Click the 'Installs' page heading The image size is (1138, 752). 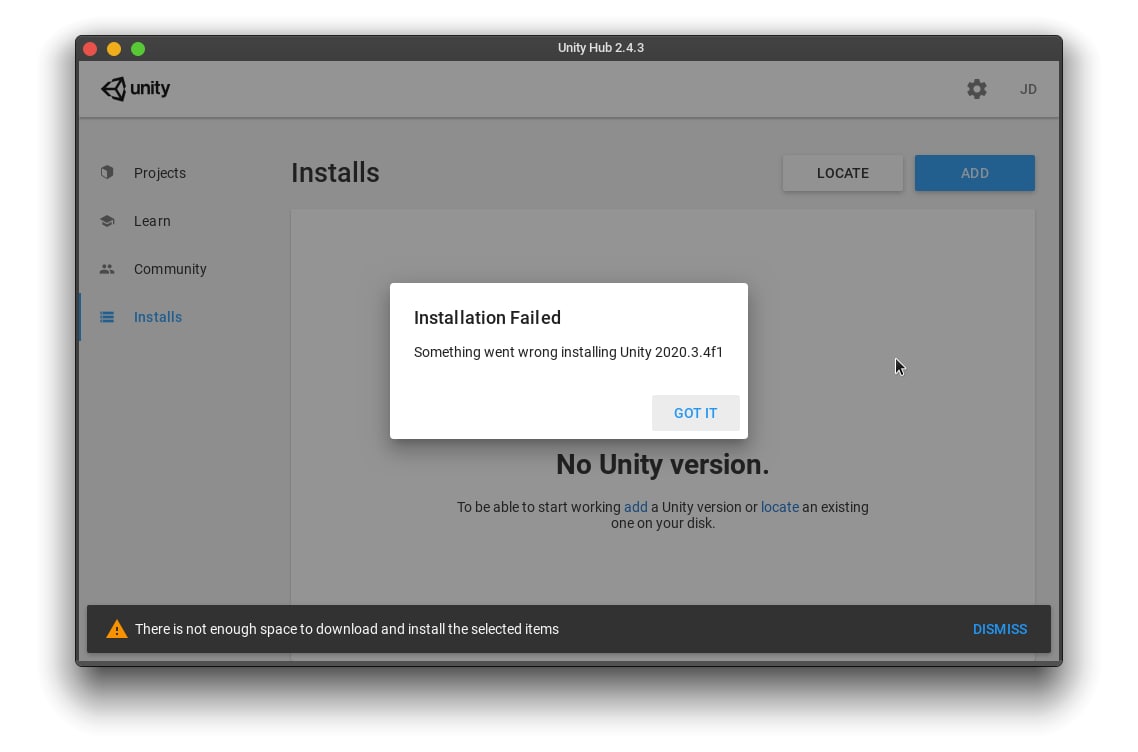click(335, 173)
